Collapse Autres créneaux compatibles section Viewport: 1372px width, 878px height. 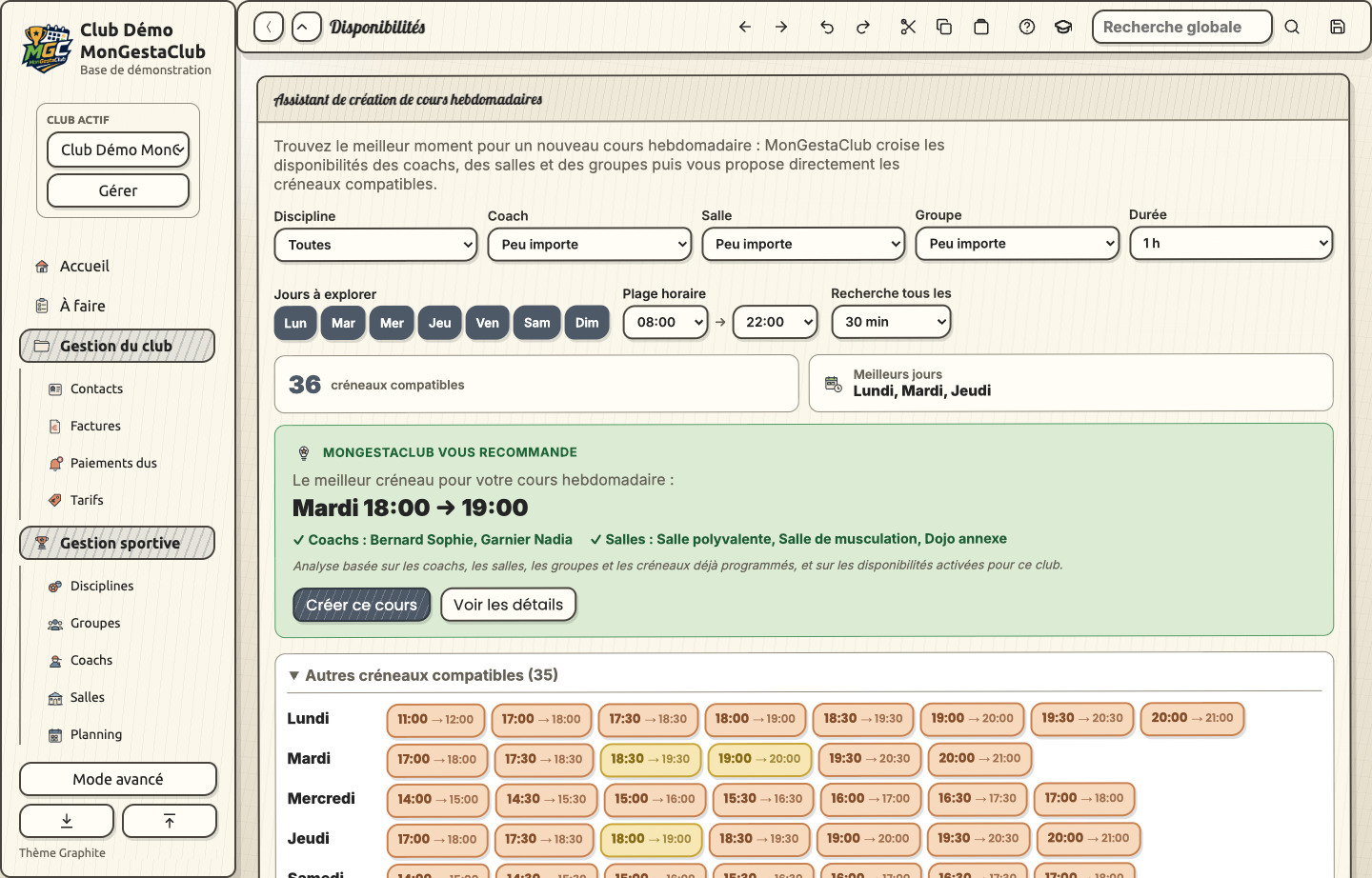tap(423, 675)
